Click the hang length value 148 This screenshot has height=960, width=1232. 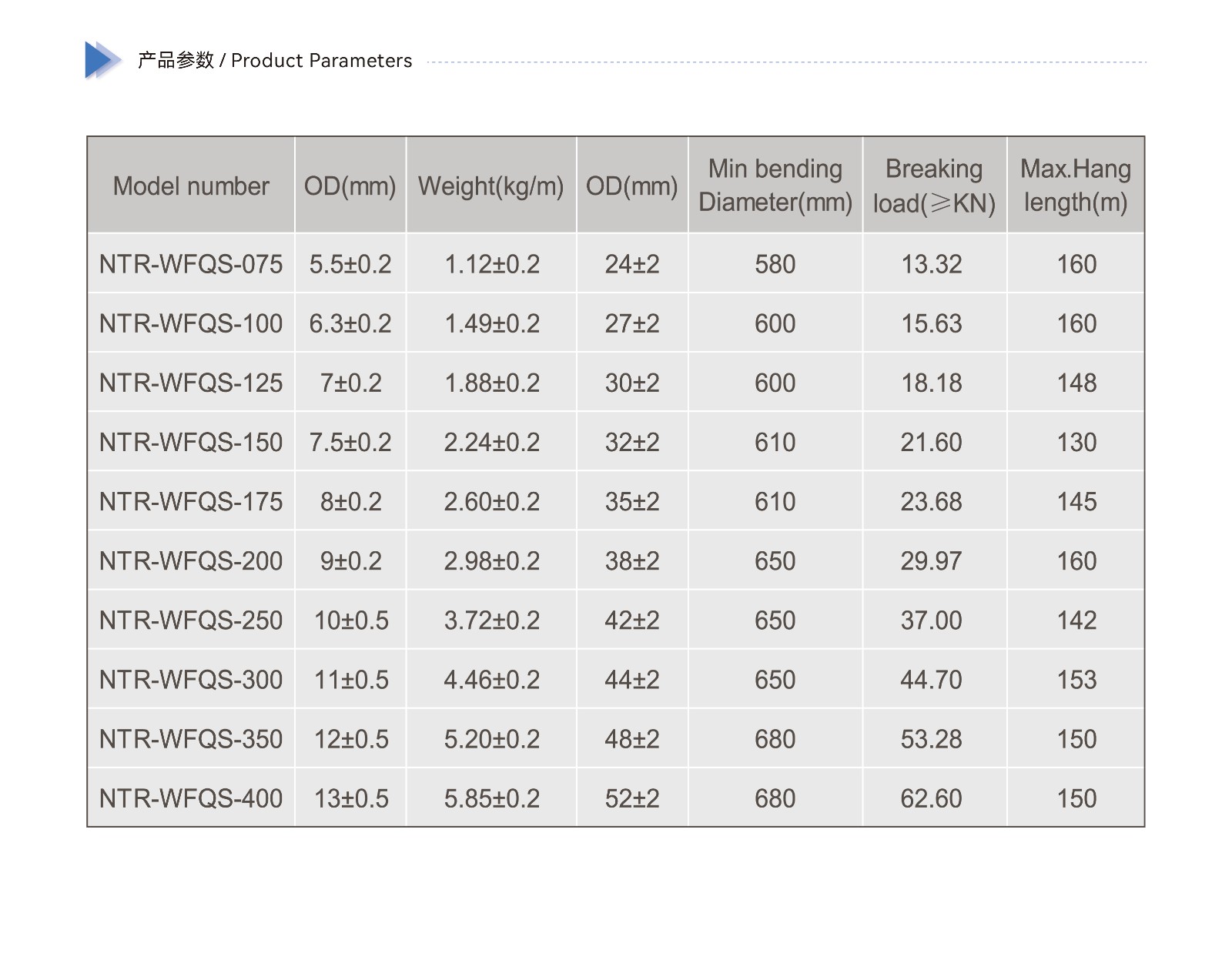coord(1076,383)
